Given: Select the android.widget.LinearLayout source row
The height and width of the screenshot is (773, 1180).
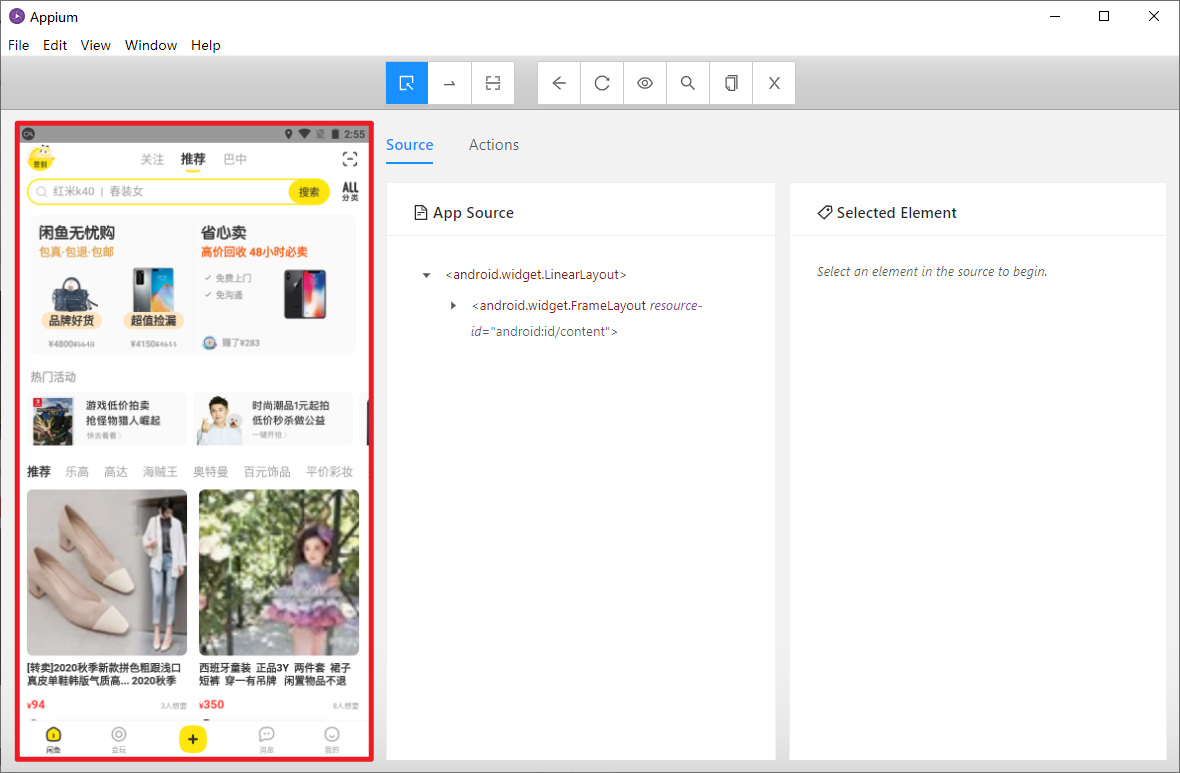Looking at the screenshot, I should pyautogui.click(x=536, y=275).
